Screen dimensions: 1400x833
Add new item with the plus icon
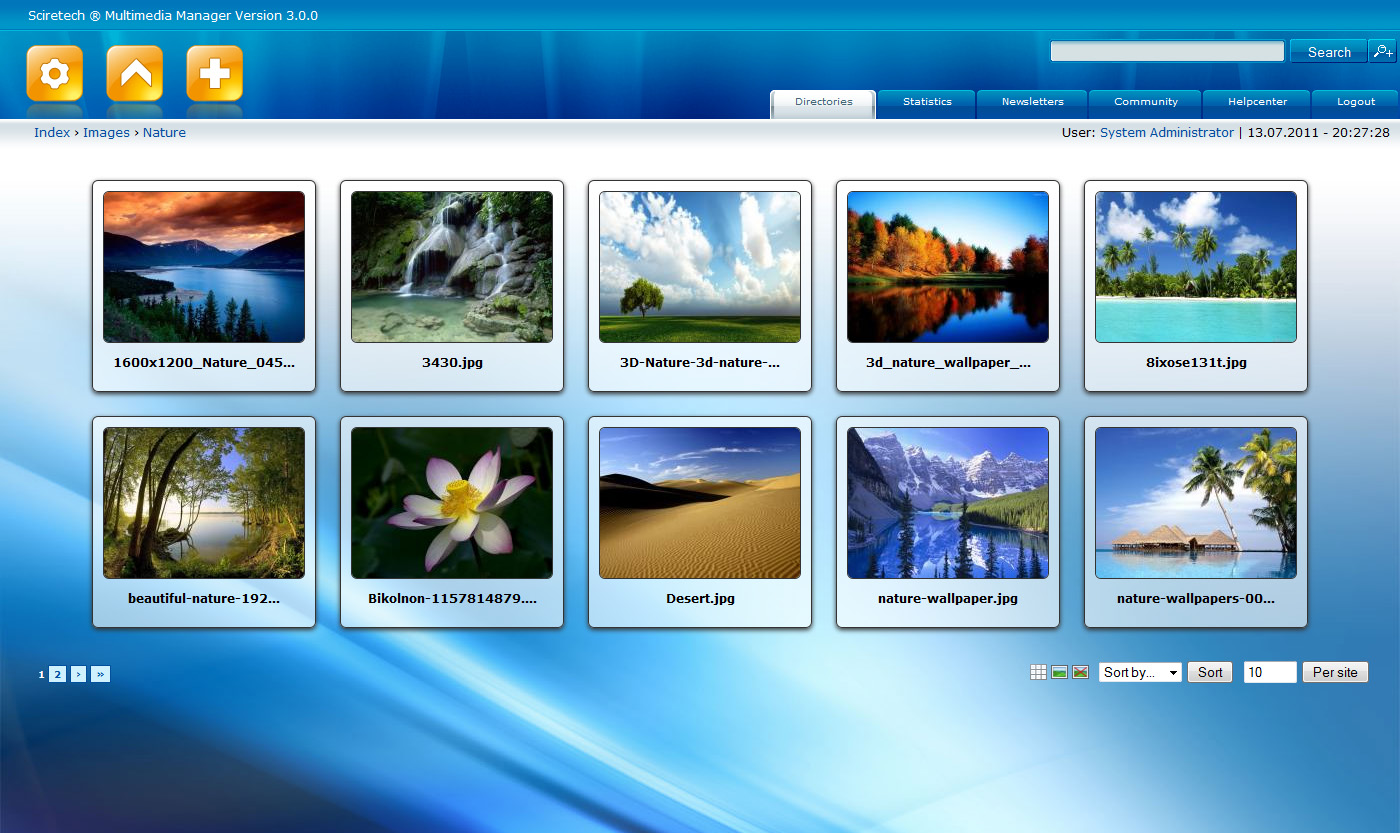215,73
